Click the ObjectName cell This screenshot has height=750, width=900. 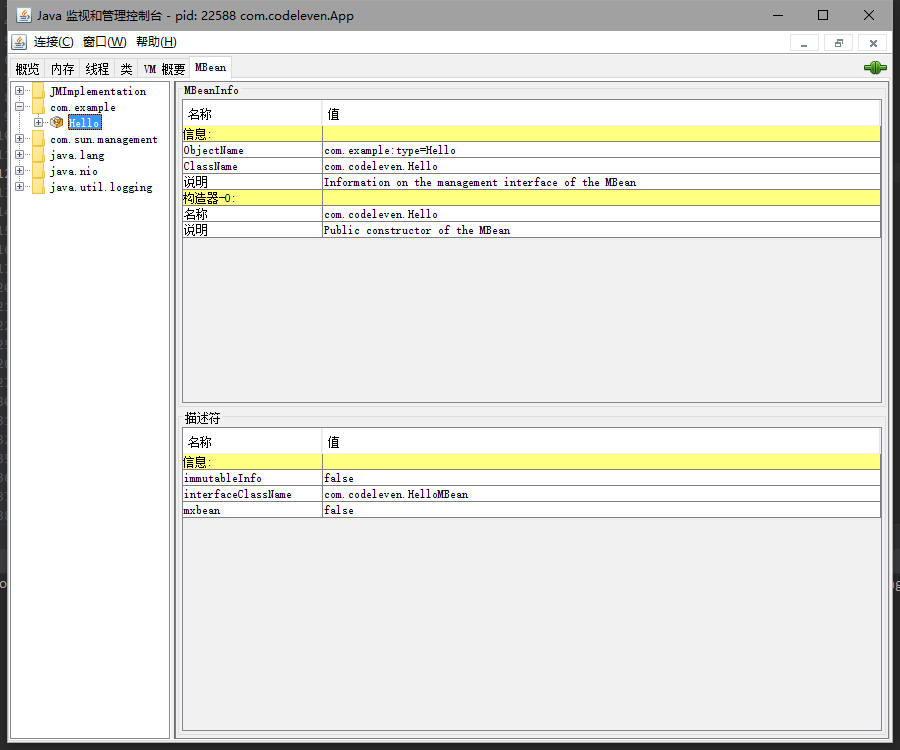(253, 150)
